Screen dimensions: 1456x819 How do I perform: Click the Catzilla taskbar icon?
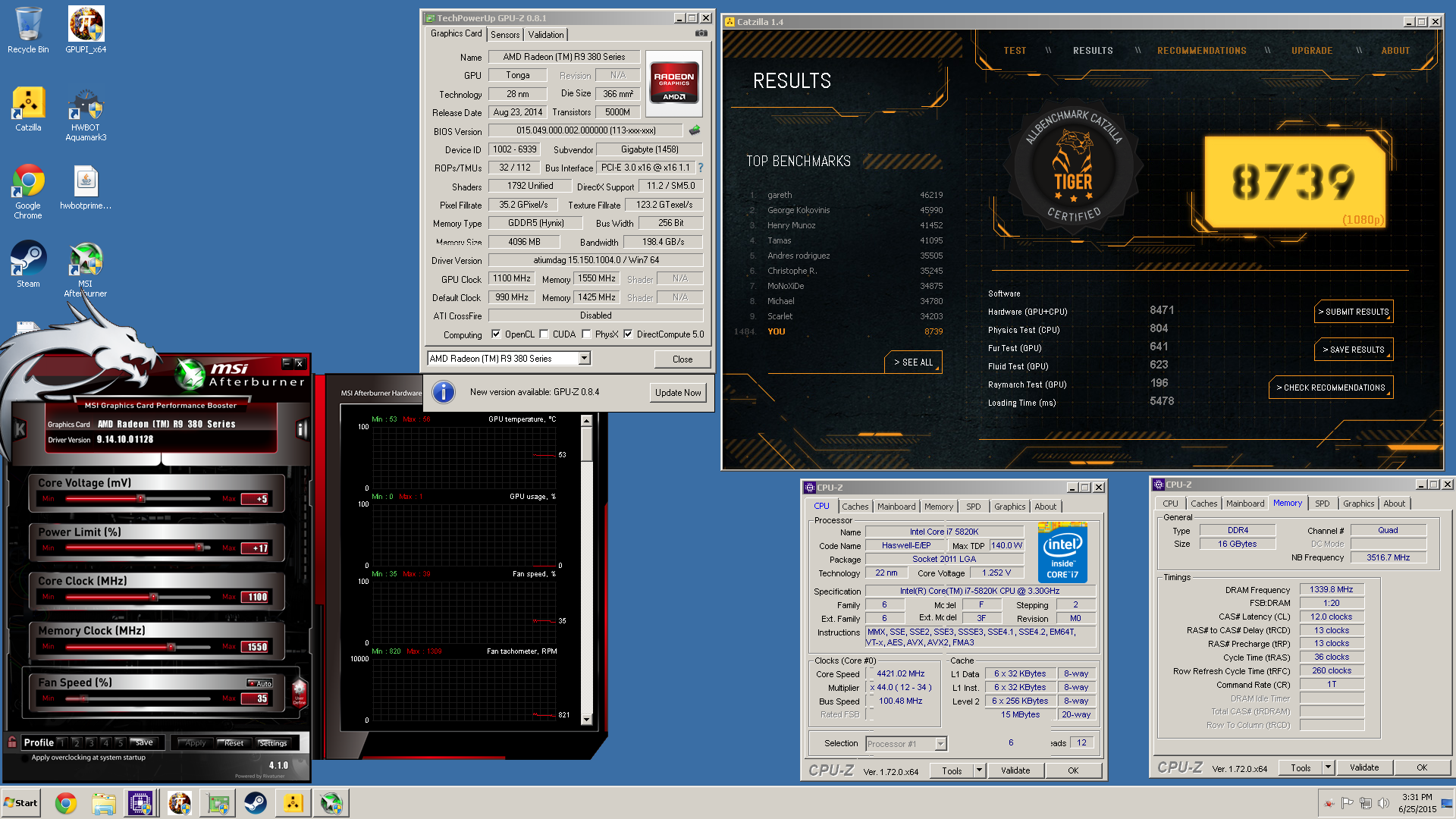293,803
